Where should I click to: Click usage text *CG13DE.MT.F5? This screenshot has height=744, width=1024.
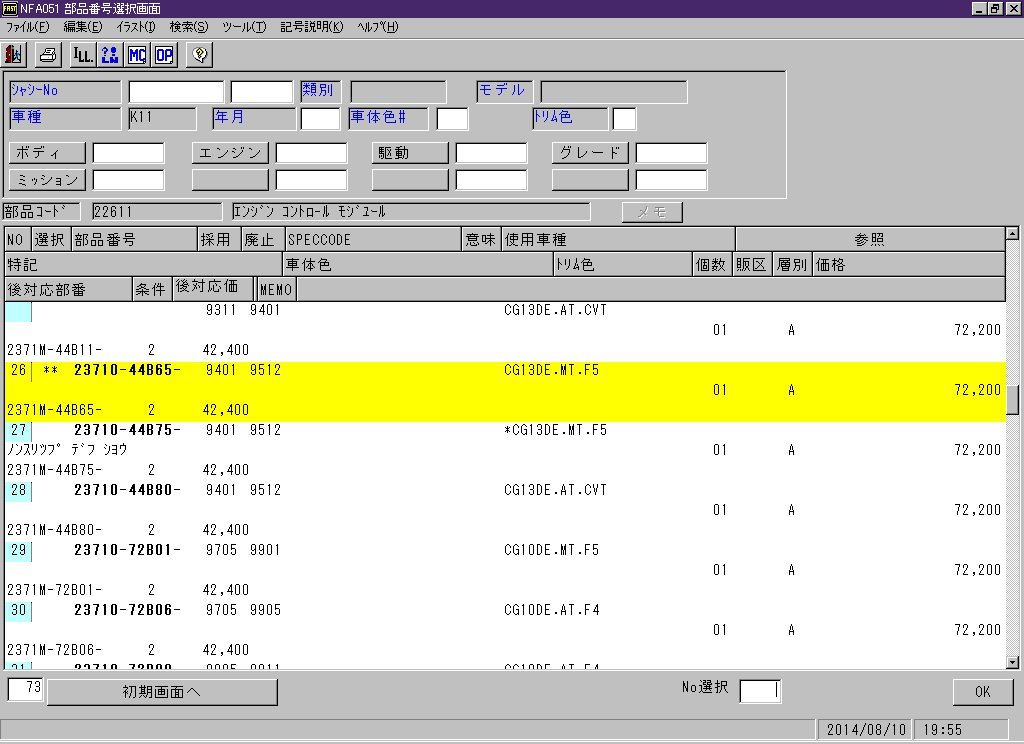pyautogui.click(x=555, y=430)
